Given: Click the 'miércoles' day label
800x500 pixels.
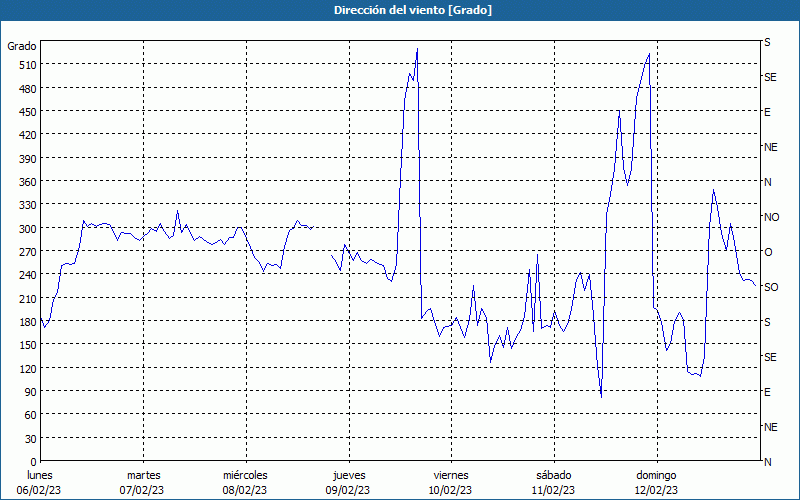Looking at the screenshot, I should [x=245, y=475].
